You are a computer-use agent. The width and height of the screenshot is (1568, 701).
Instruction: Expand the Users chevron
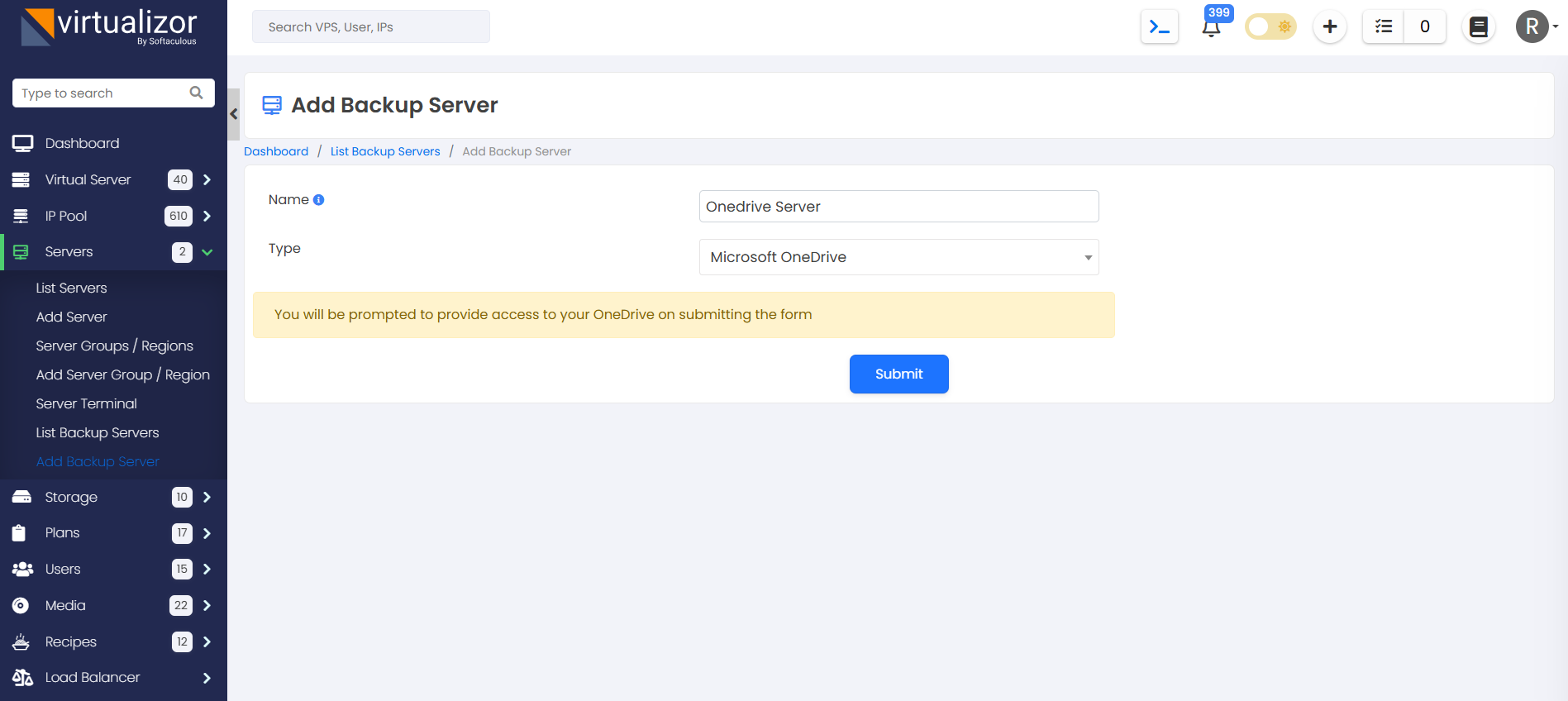click(x=207, y=569)
